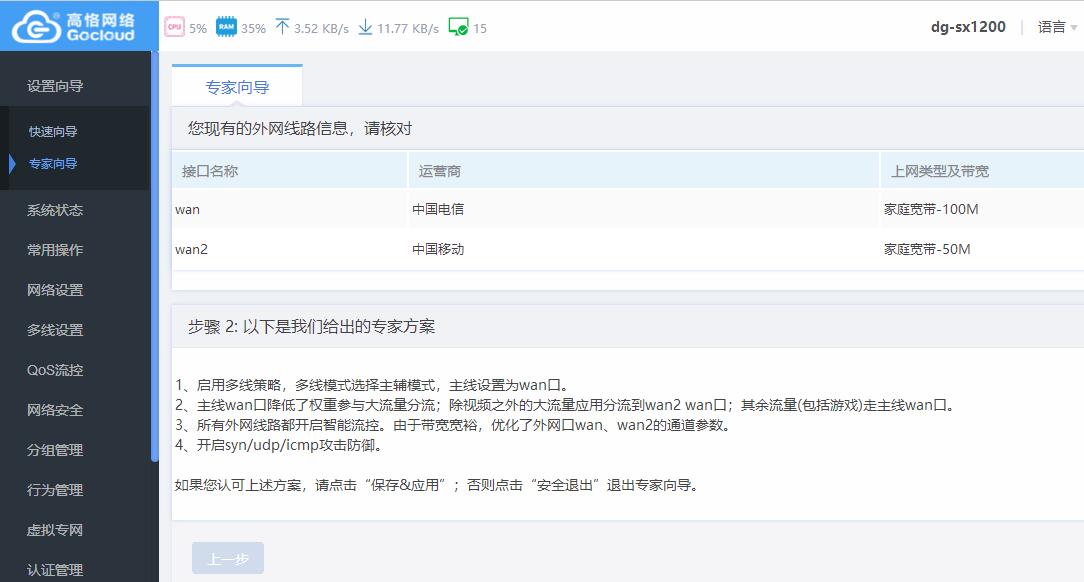
Task: Select 专家向导 in the sidebar
Action: 53,164
